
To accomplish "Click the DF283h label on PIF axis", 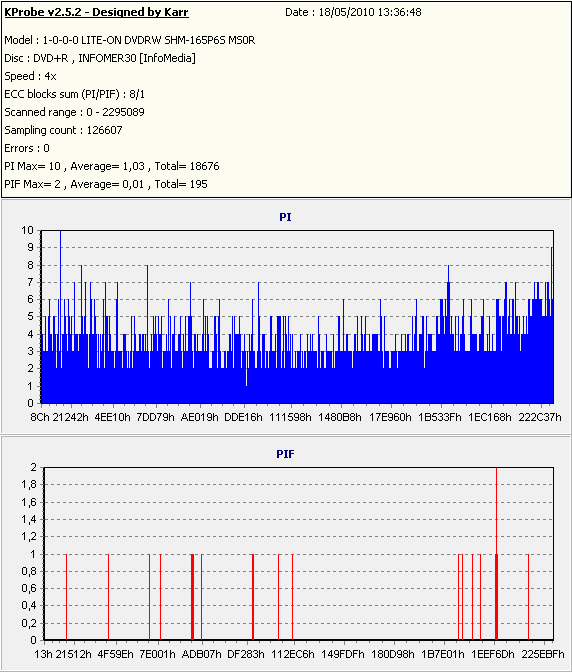I will click(246, 654).
